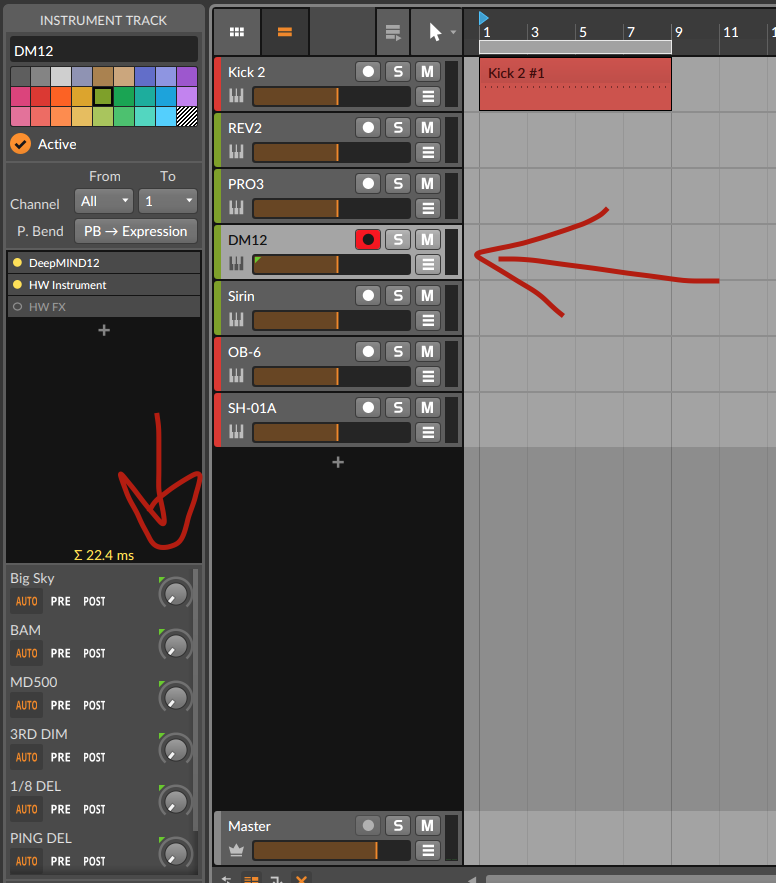Click the DM12 track name field
The height and width of the screenshot is (883, 776).
click(104, 51)
